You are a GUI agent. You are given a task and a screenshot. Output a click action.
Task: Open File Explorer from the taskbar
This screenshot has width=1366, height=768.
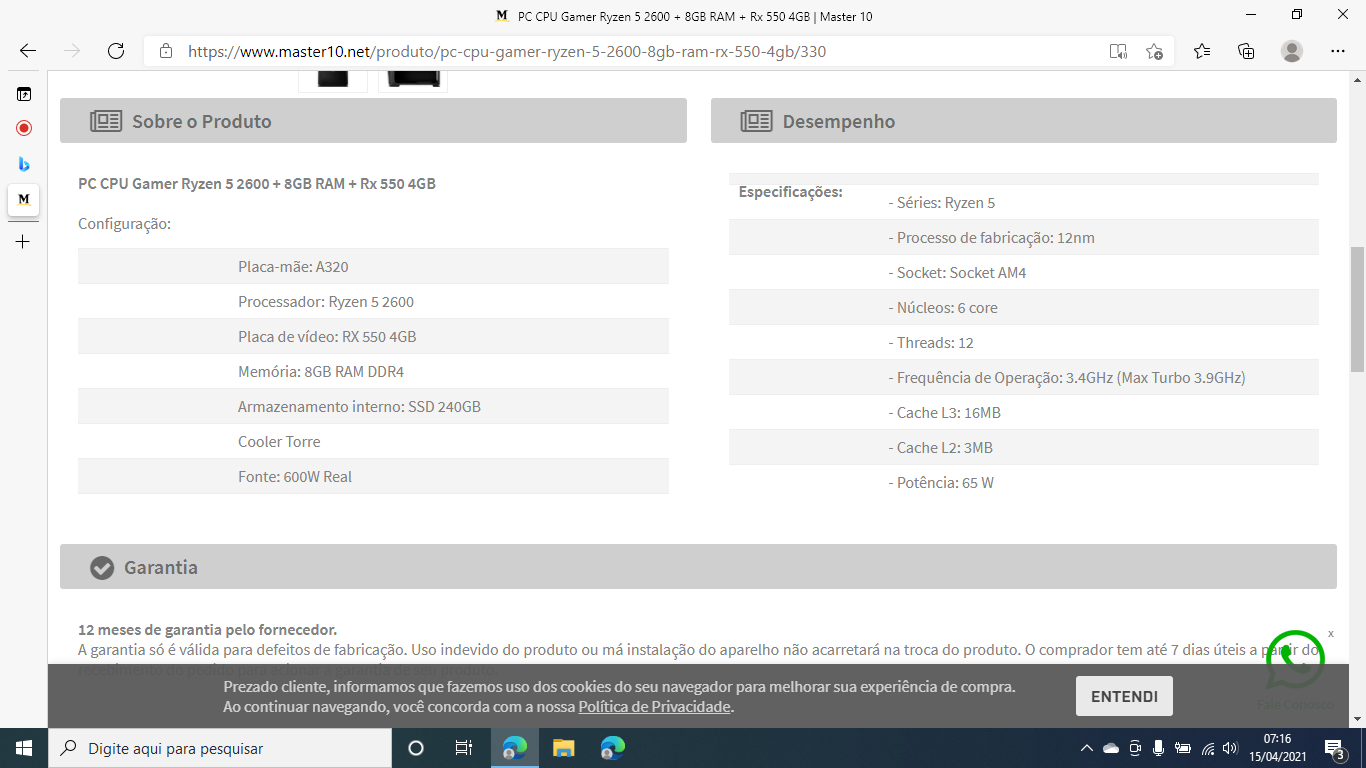click(x=564, y=748)
